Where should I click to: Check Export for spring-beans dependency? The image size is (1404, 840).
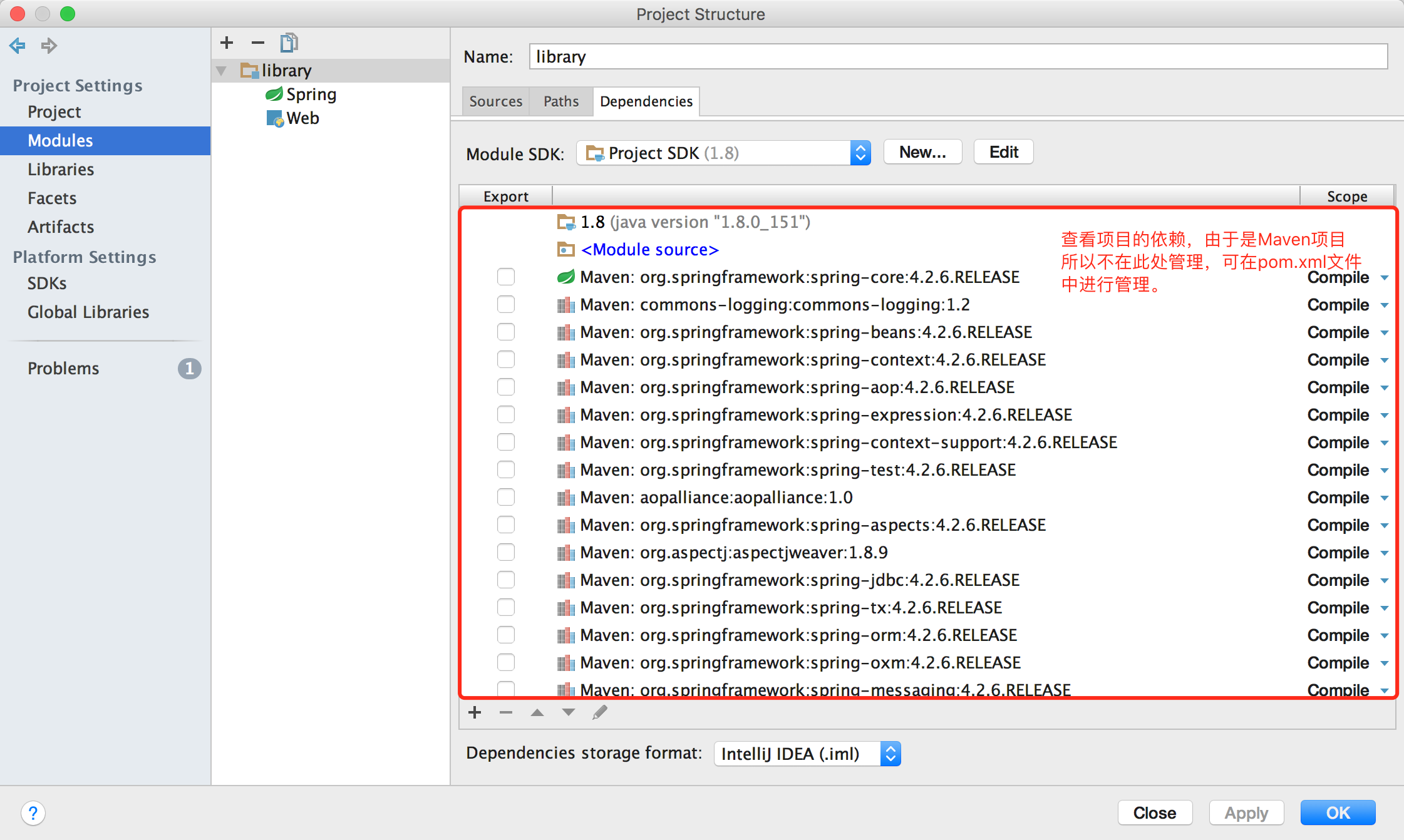tap(506, 332)
